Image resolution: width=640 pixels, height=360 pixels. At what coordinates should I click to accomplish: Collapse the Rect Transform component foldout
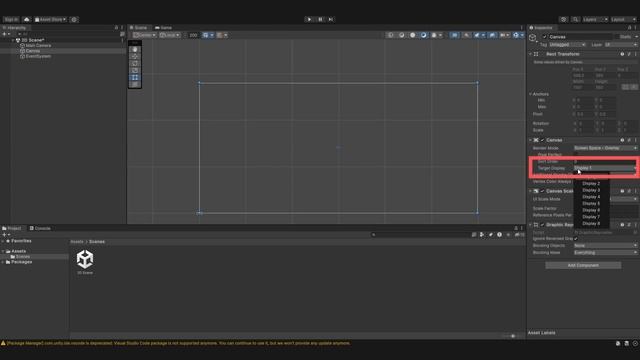tap(531, 54)
